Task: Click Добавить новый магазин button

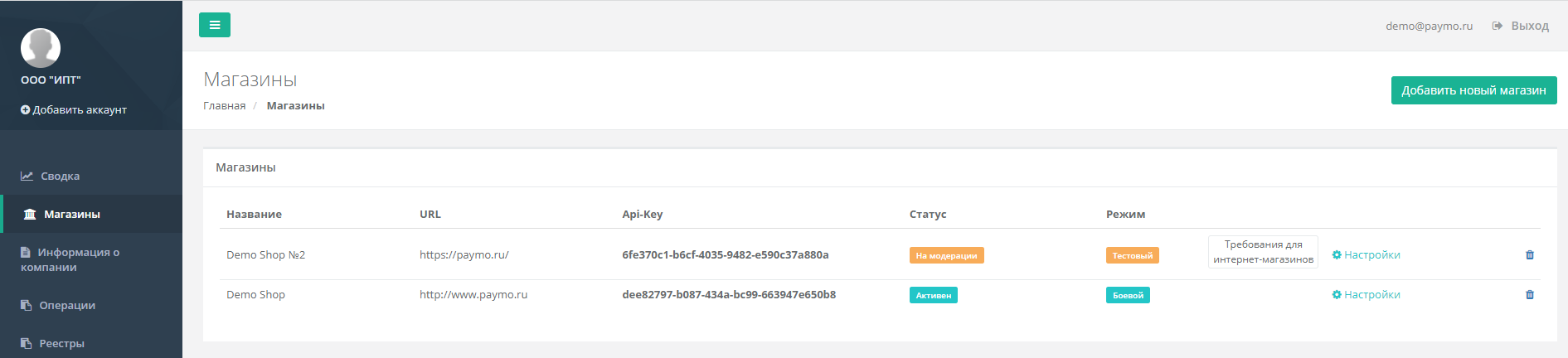Action: (x=1473, y=90)
